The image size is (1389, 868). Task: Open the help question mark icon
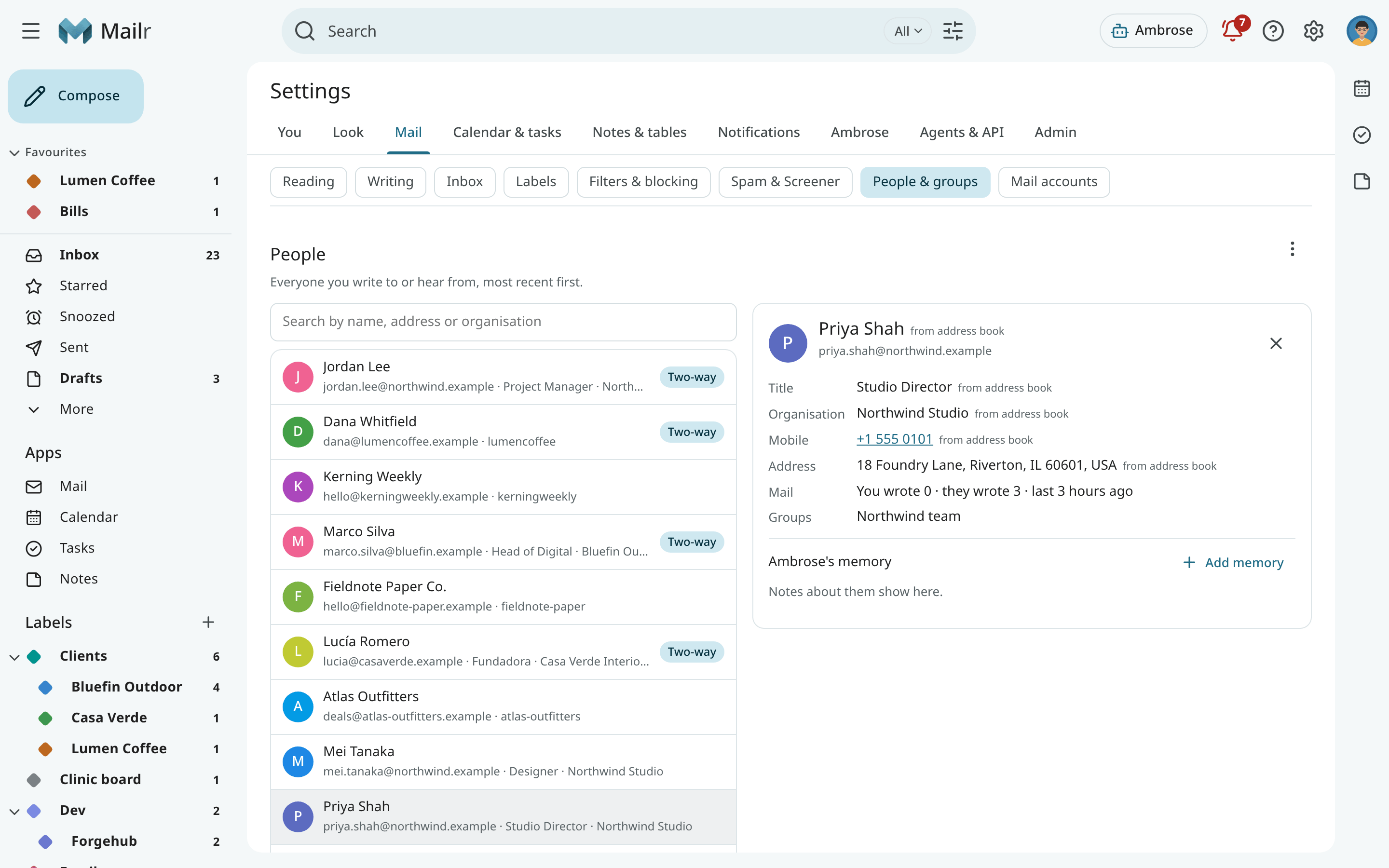[x=1273, y=31]
